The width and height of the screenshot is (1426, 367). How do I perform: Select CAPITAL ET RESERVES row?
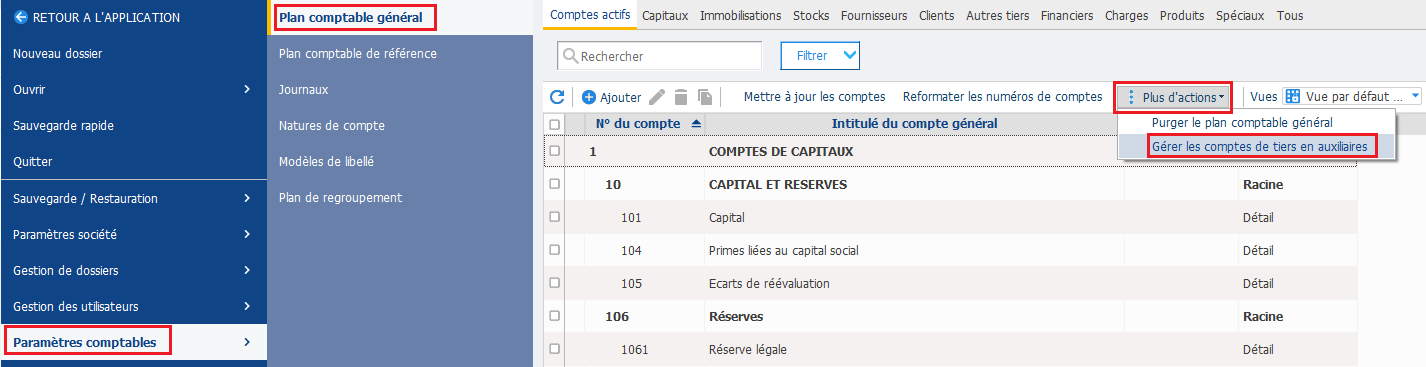[777, 184]
